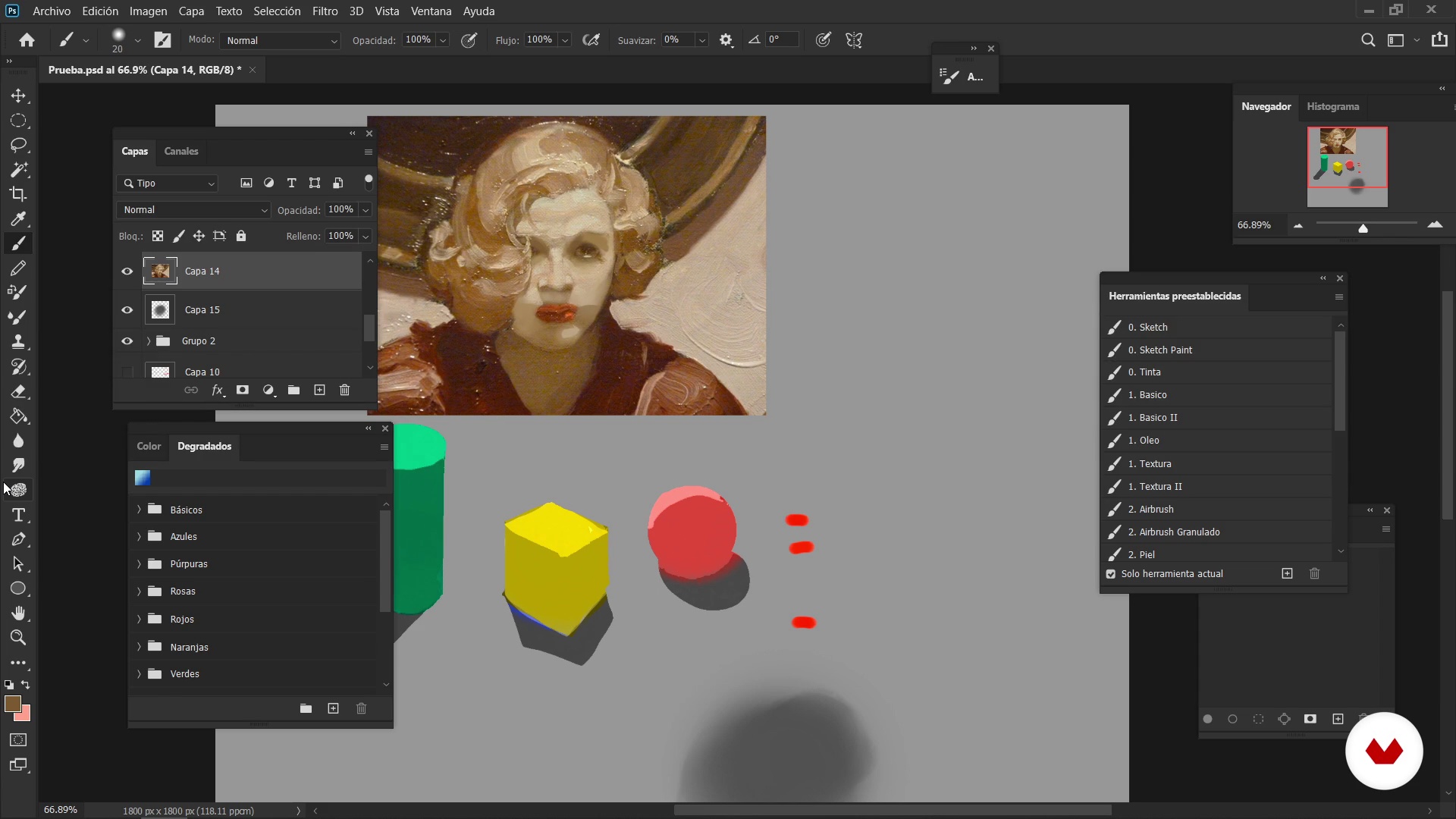Switch to Histograma tab
The height and width of the screenshot is (819, 1456).
click(1332, 106)
